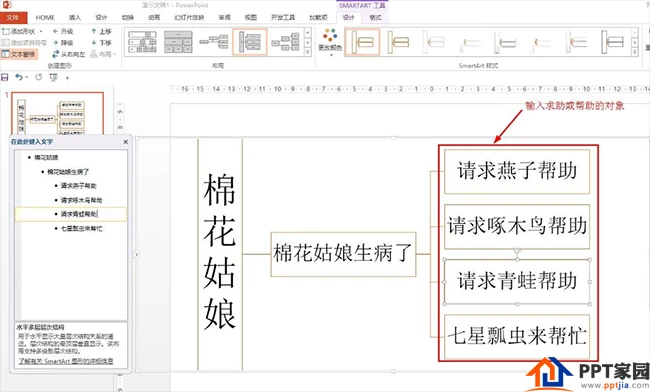
Task: Expand the layouts gallery more arrow
Action: (308, 52)
